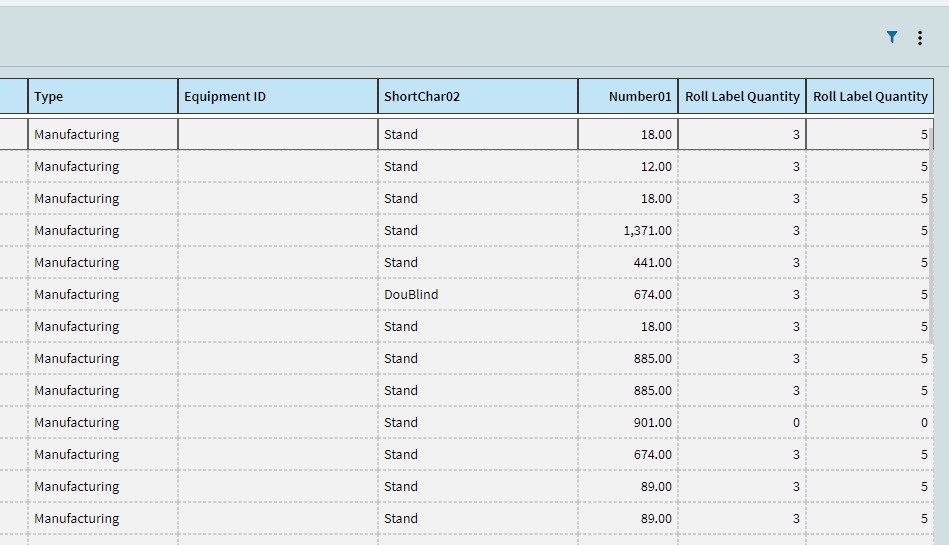Select the Equipment ID cell in first row
The width and height of the screenshot is (949, 545).
pos(278,134)
